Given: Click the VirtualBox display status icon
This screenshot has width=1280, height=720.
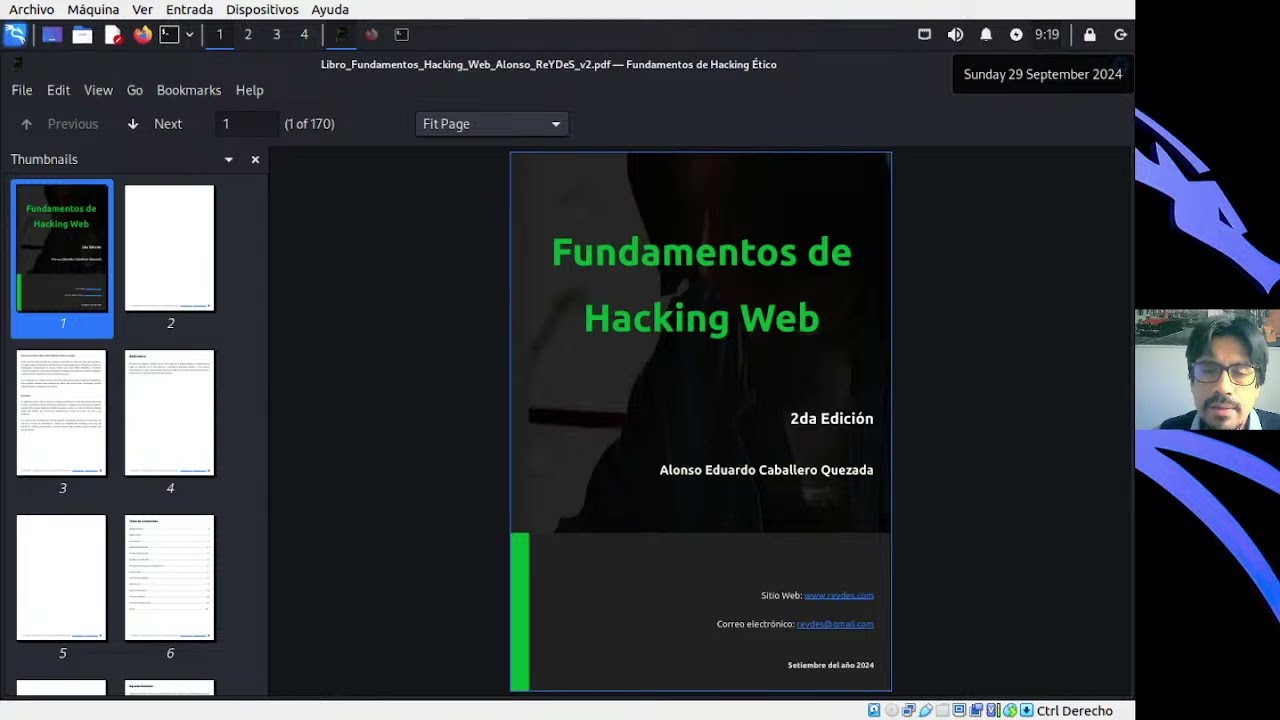Looking at the screenshot, I should (x=959, y=710).
